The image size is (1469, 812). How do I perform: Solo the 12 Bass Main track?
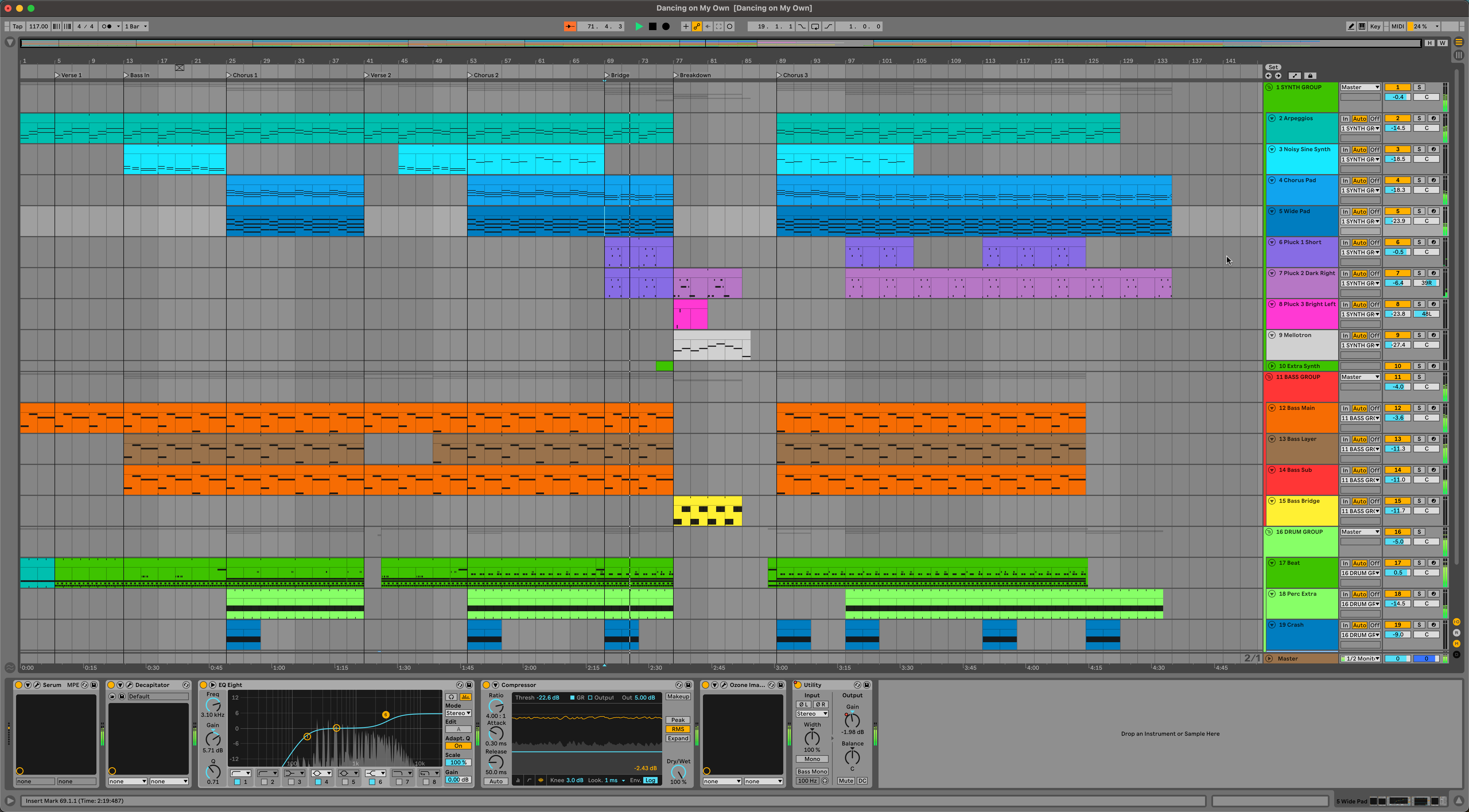[1419, 408]
